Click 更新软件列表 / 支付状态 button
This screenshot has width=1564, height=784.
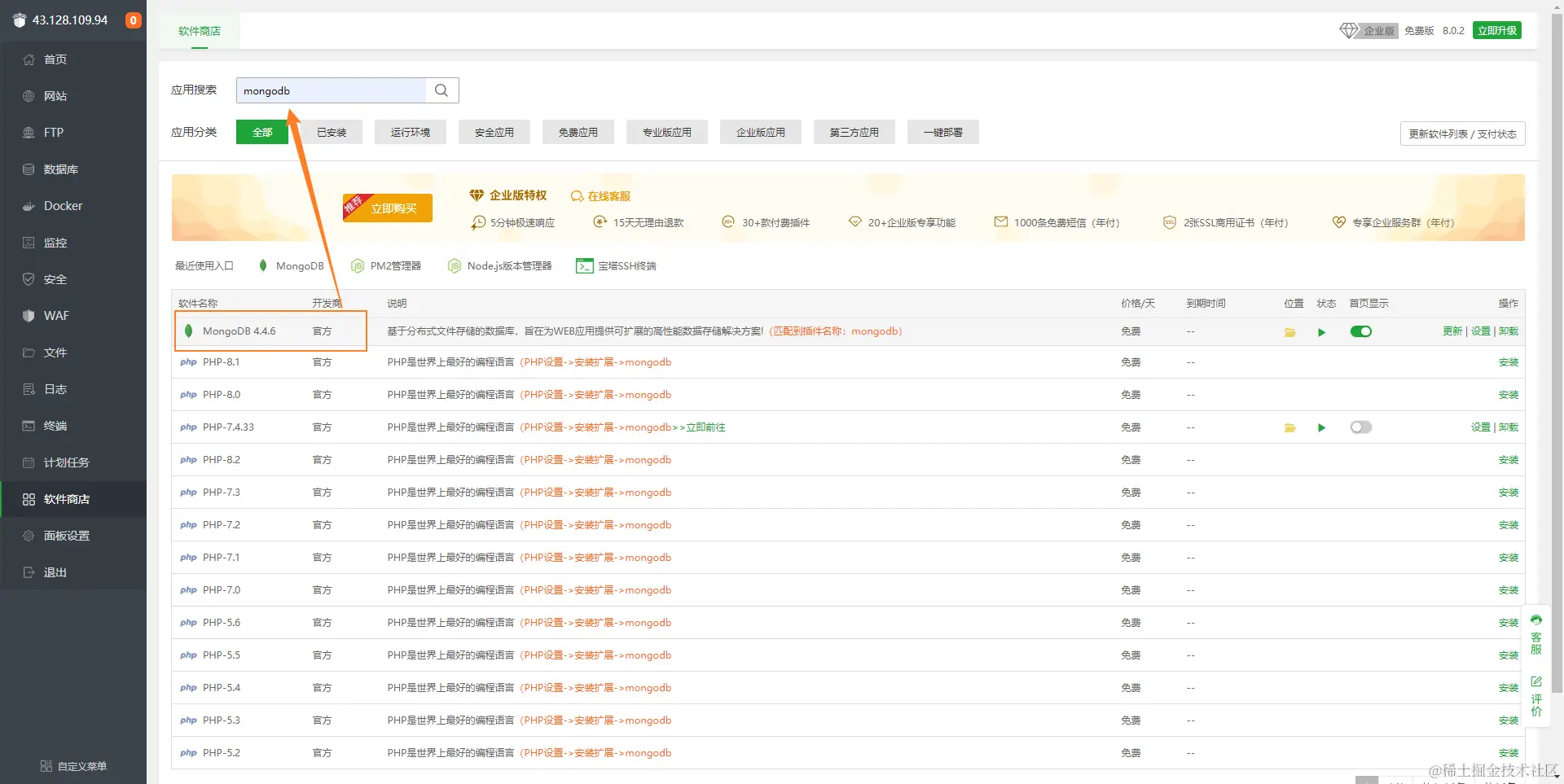pos(1463,134)
